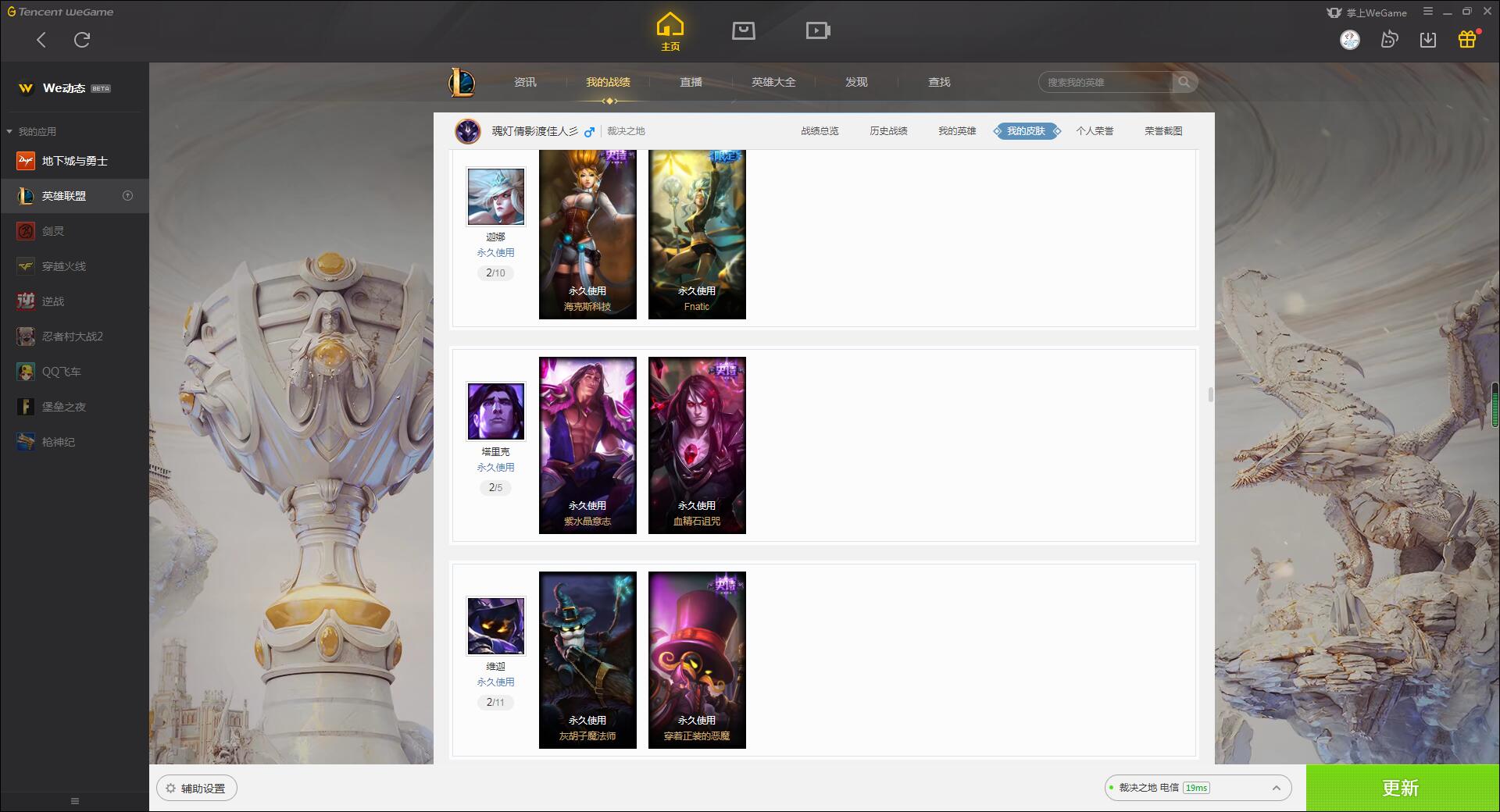
Task: Click the 维迦 champion portrait
Action: (x=496, y=626)
